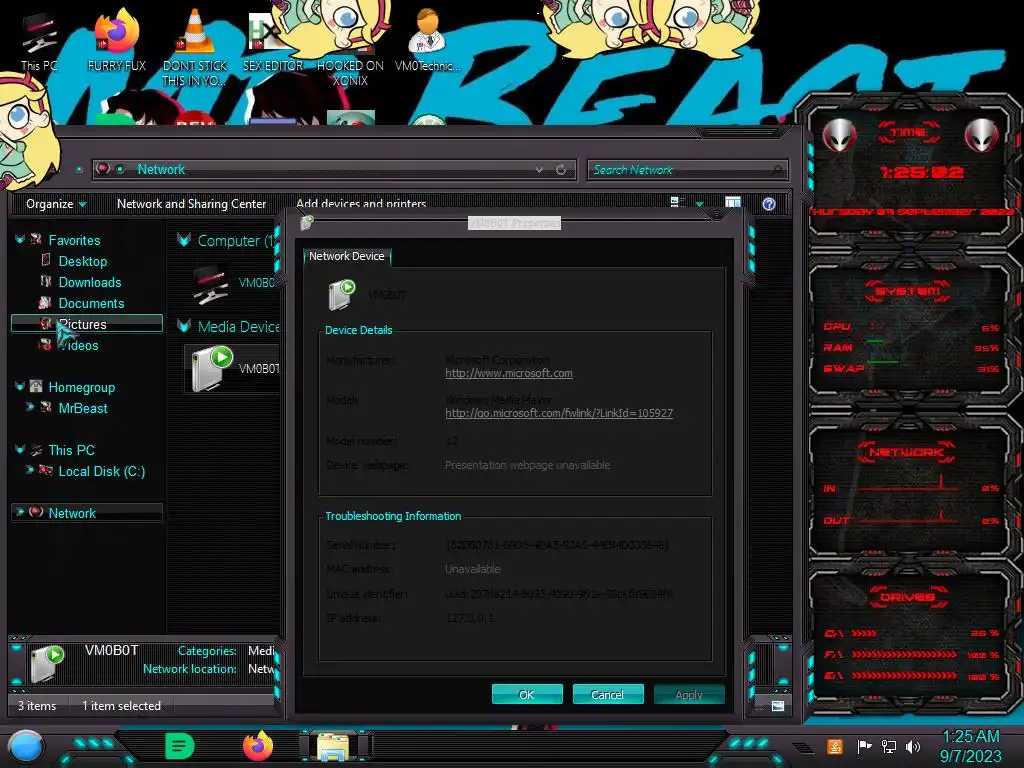1024x768 pixels.
Task: Open the green notes taskbar app
Action: (x=180, y=746)
